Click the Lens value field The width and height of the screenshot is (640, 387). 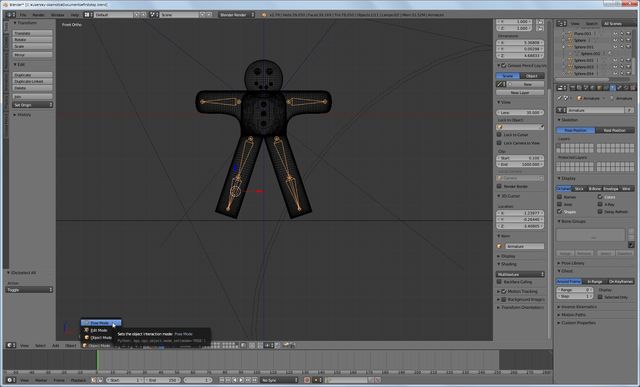(x=520, y=112)
